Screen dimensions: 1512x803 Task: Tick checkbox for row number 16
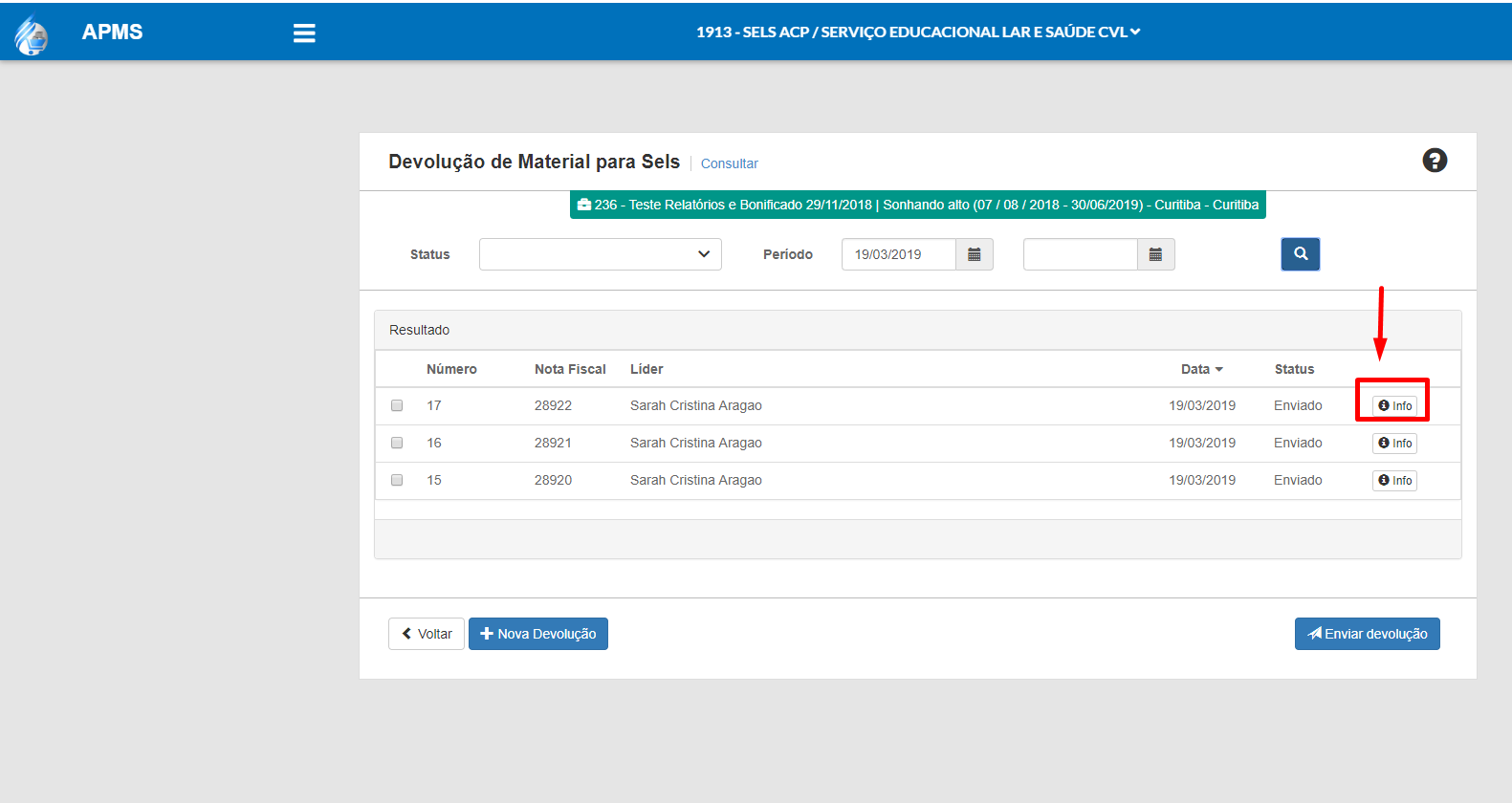coord(397,443)
